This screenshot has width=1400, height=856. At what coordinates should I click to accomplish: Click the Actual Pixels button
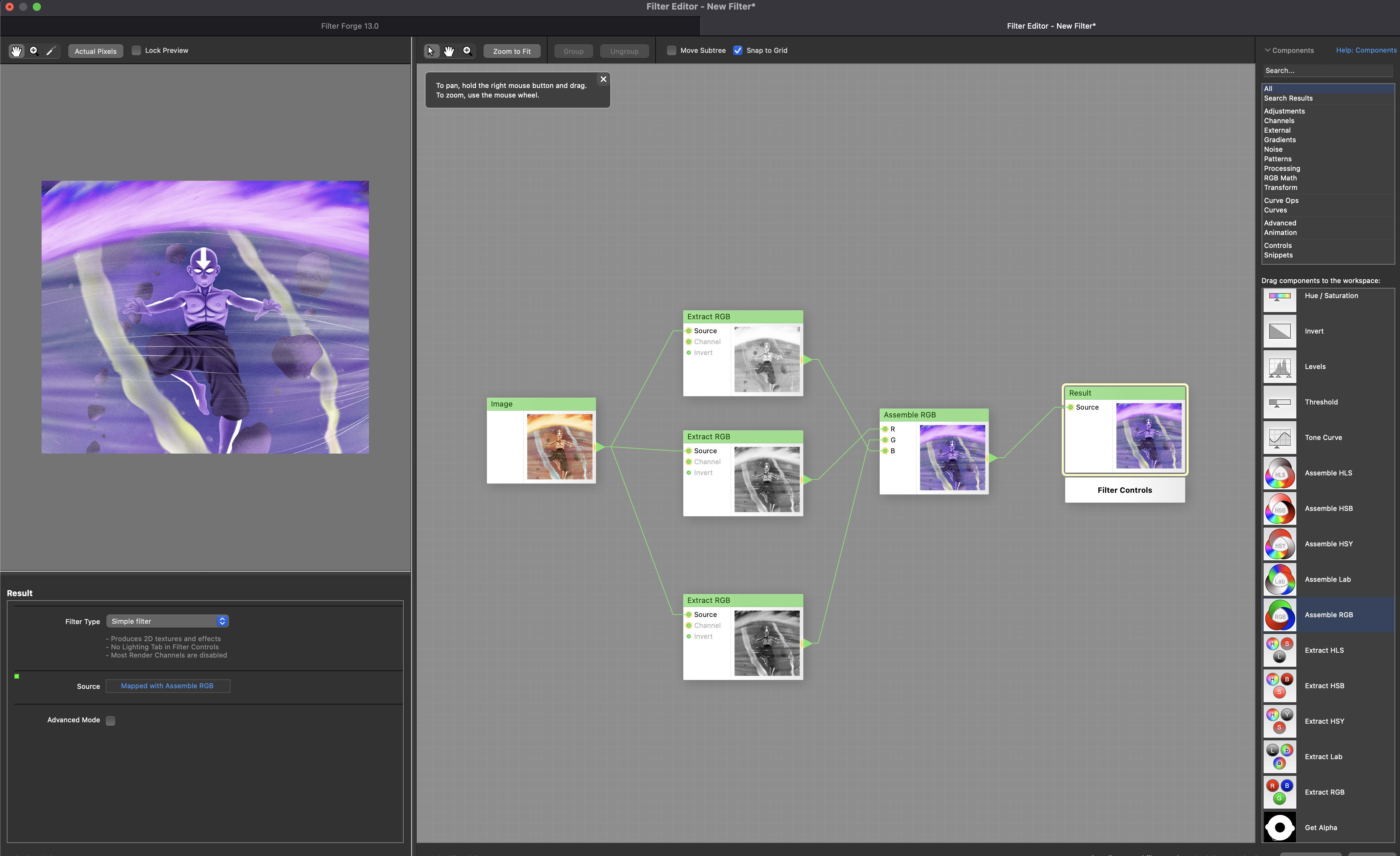tap(95, 51)
